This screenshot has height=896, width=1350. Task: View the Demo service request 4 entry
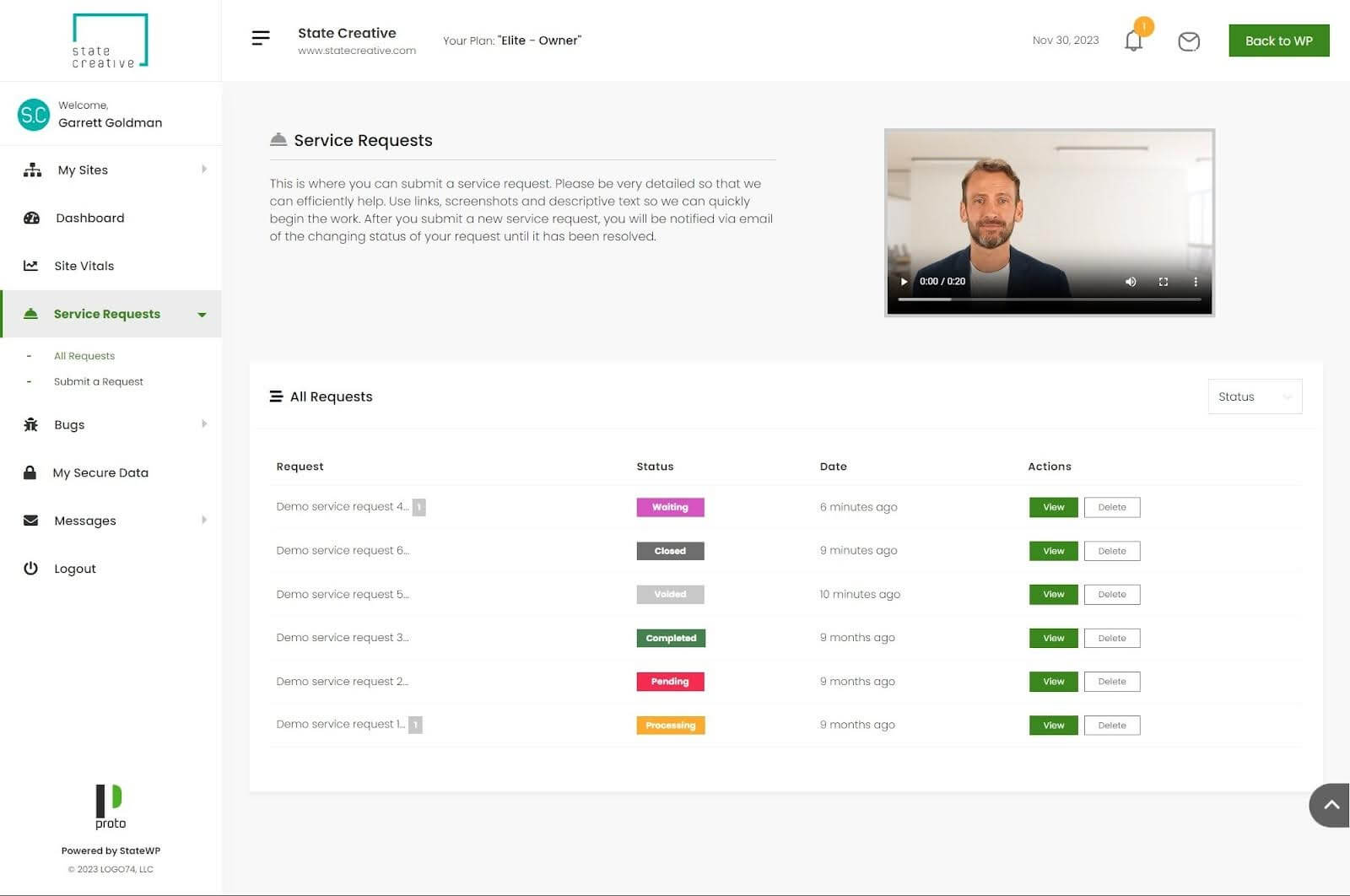click(x=1052, y=506)
